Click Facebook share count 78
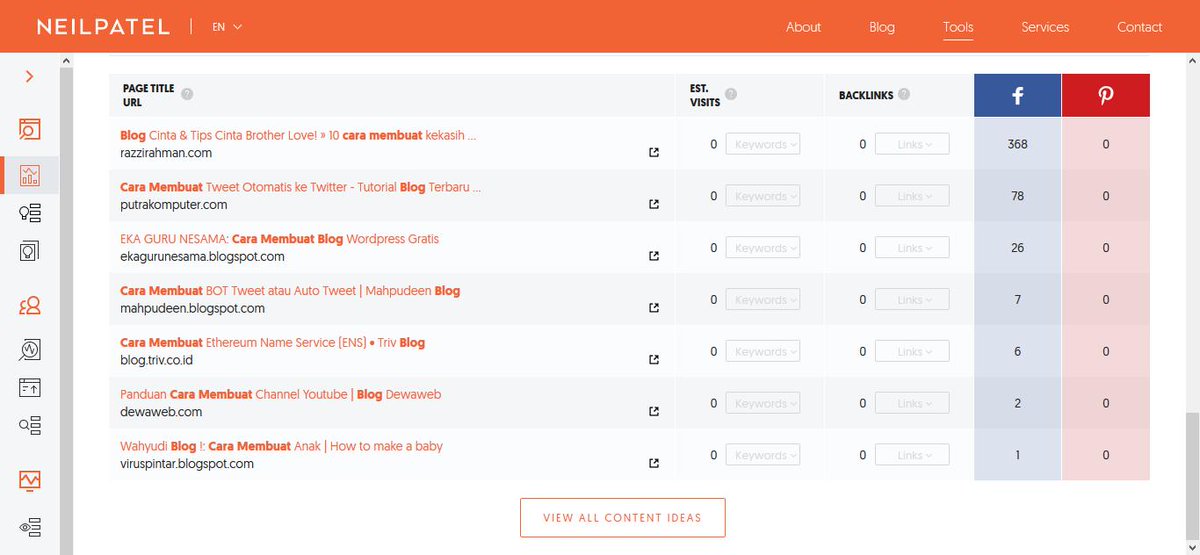 [1017, 196]
